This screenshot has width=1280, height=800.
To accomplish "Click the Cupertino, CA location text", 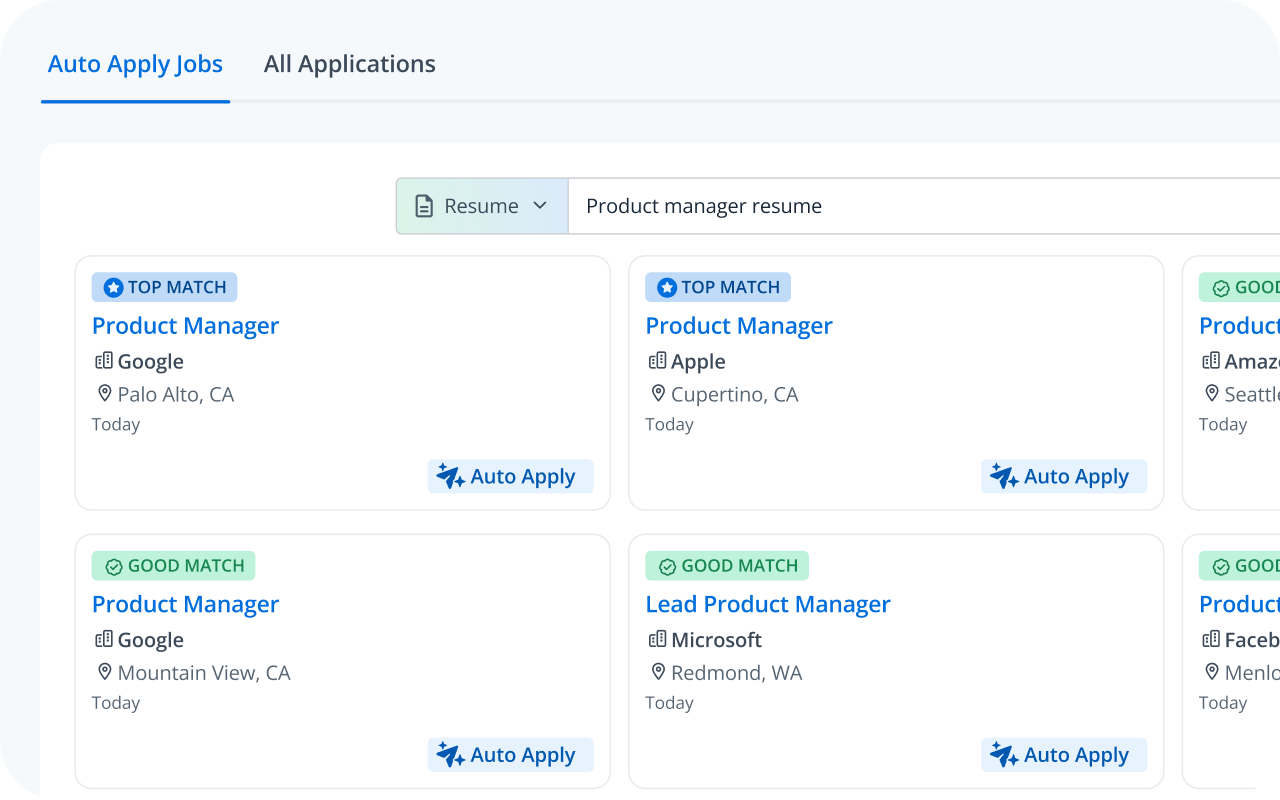I will point(735,394).
